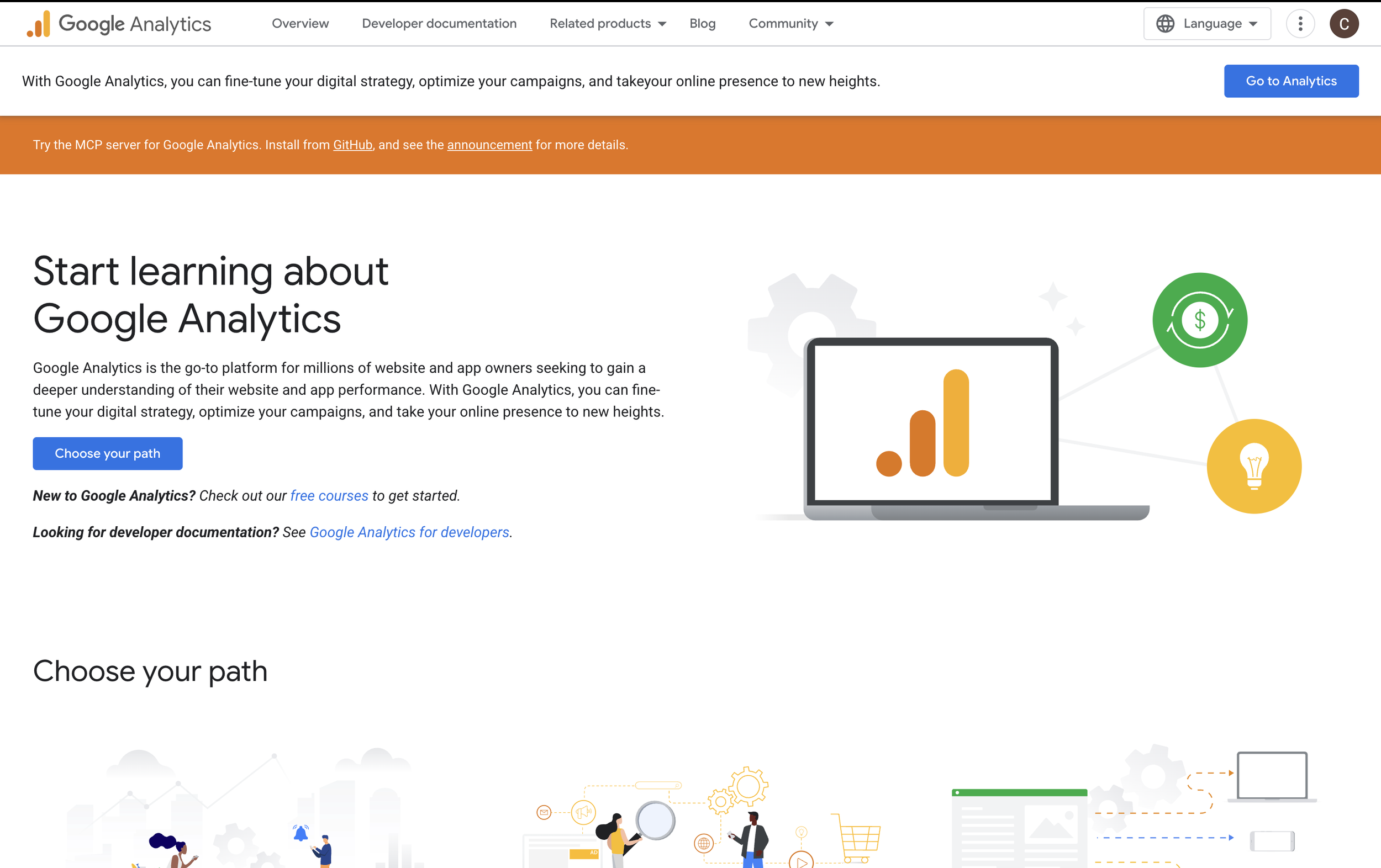Click the Google Analytics logo icon
The width and height of the screenshot is (1381, 868).
pos(39,24)
